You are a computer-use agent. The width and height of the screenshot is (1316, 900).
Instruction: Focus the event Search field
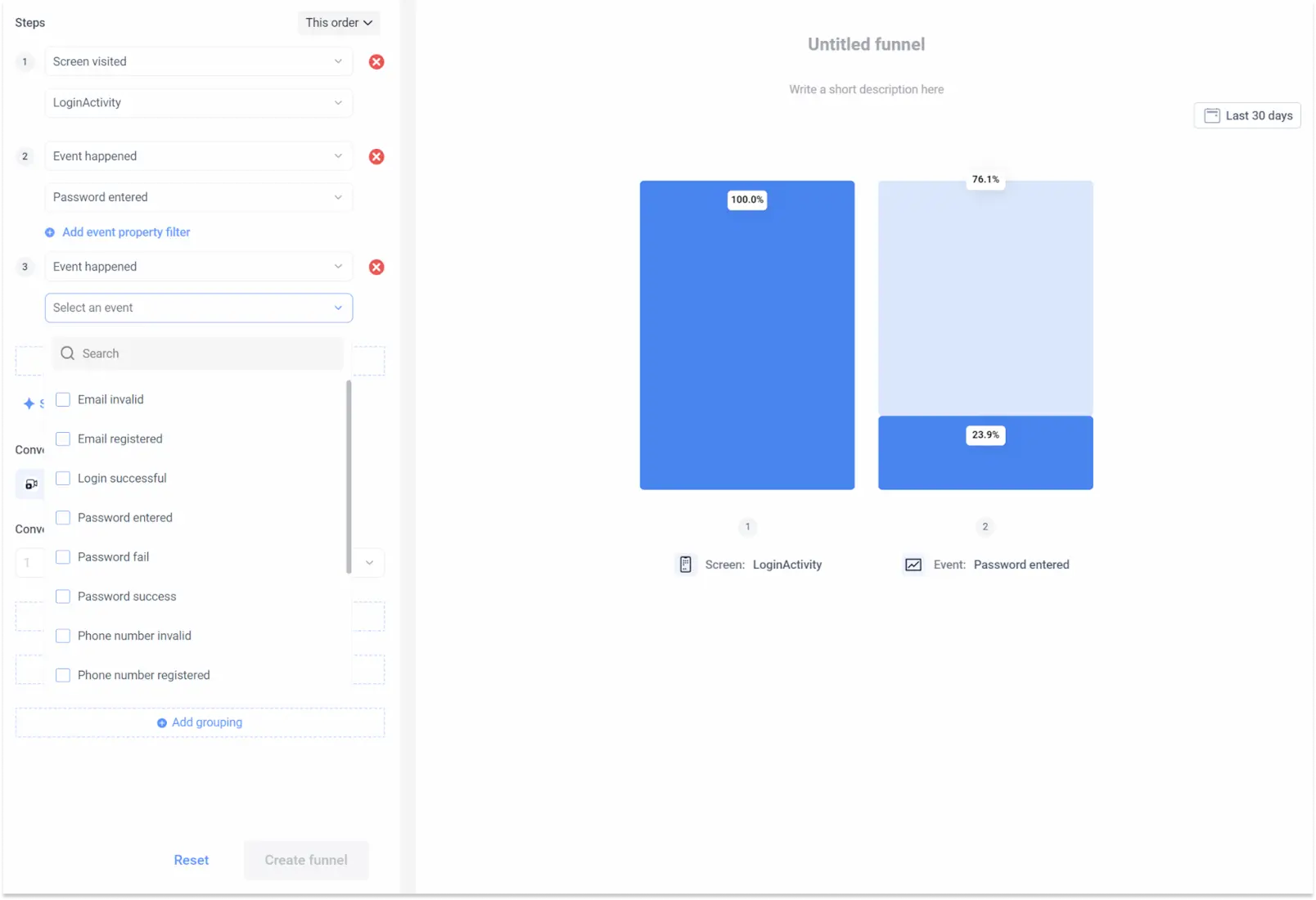click(198, 353)
